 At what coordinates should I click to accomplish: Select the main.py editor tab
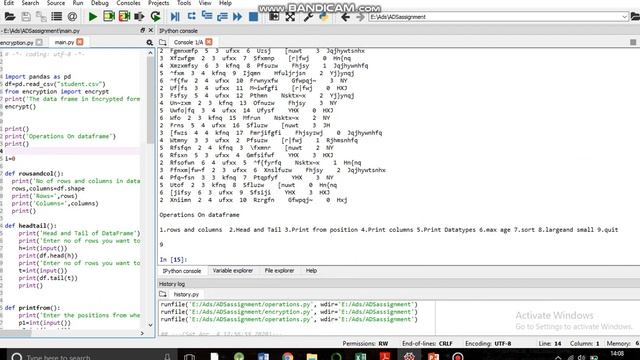click(x=64, y=42)
